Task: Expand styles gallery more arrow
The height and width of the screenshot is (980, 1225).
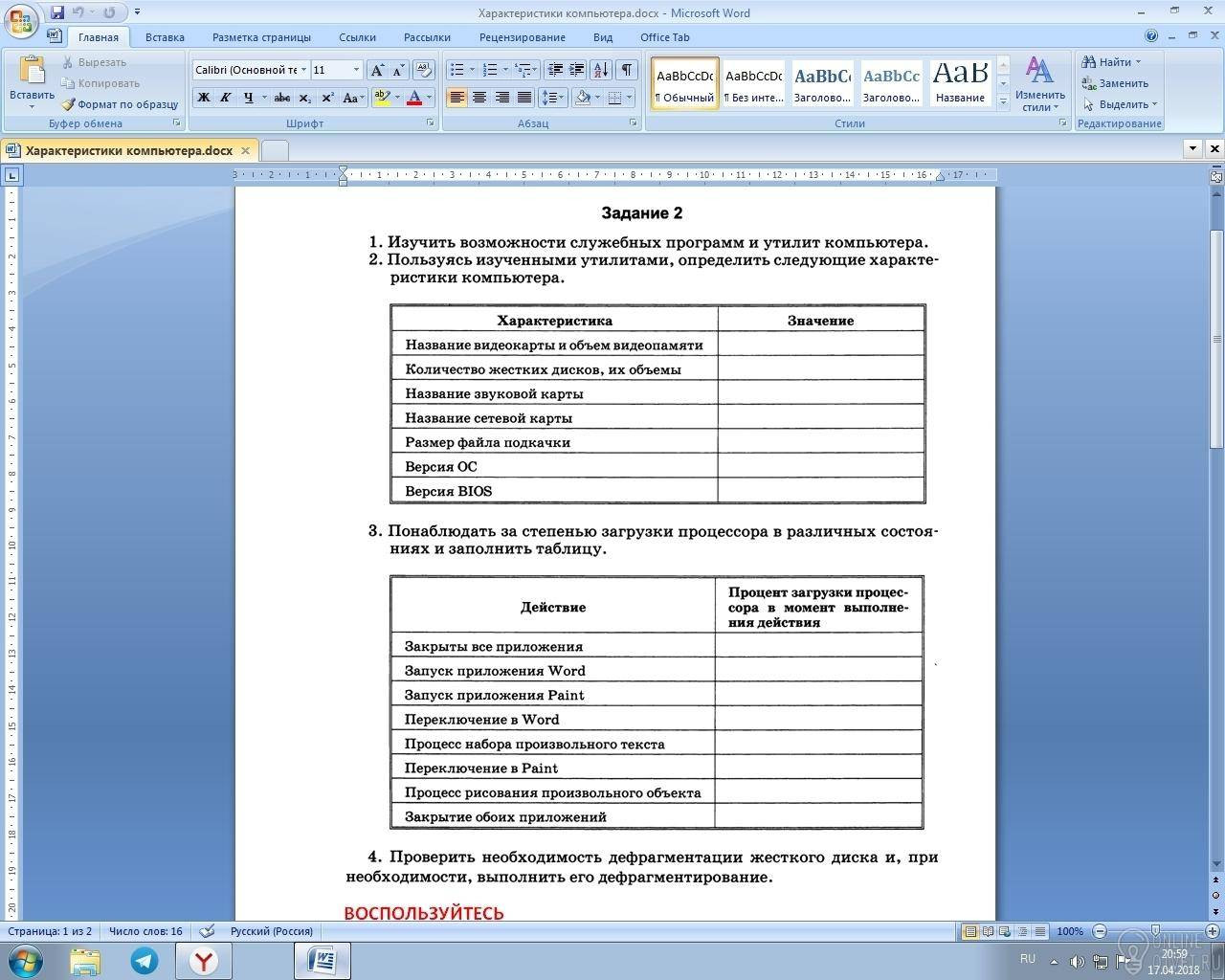Action: pos(1003,100)
